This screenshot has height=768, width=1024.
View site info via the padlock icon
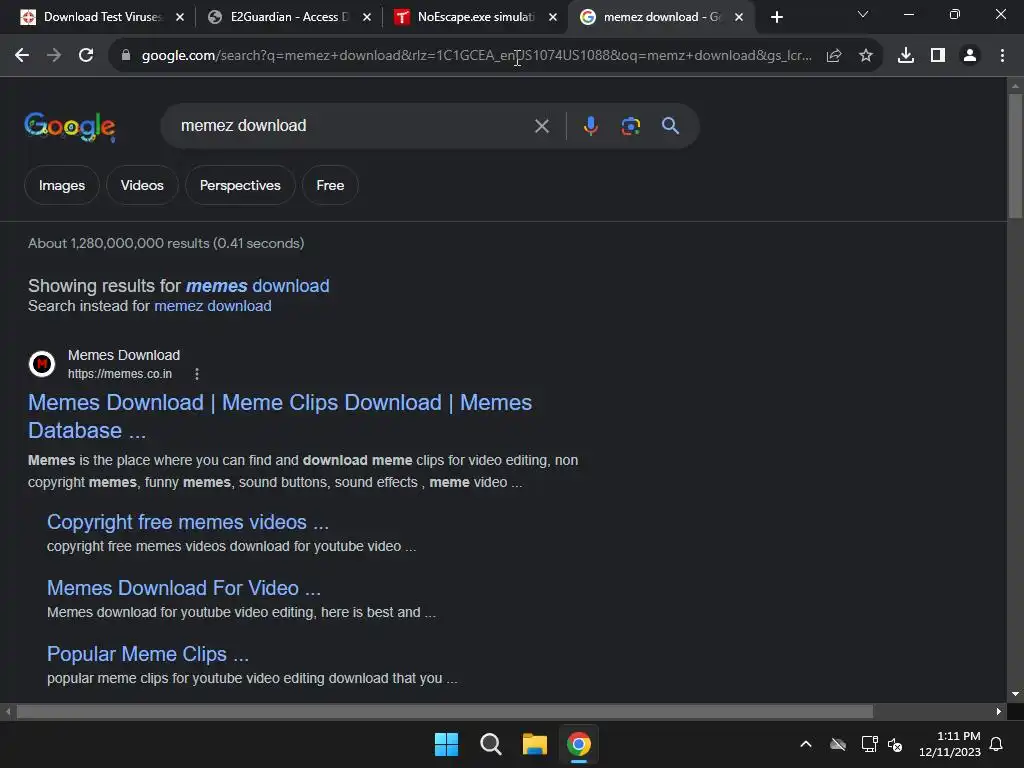pos(126,56)
